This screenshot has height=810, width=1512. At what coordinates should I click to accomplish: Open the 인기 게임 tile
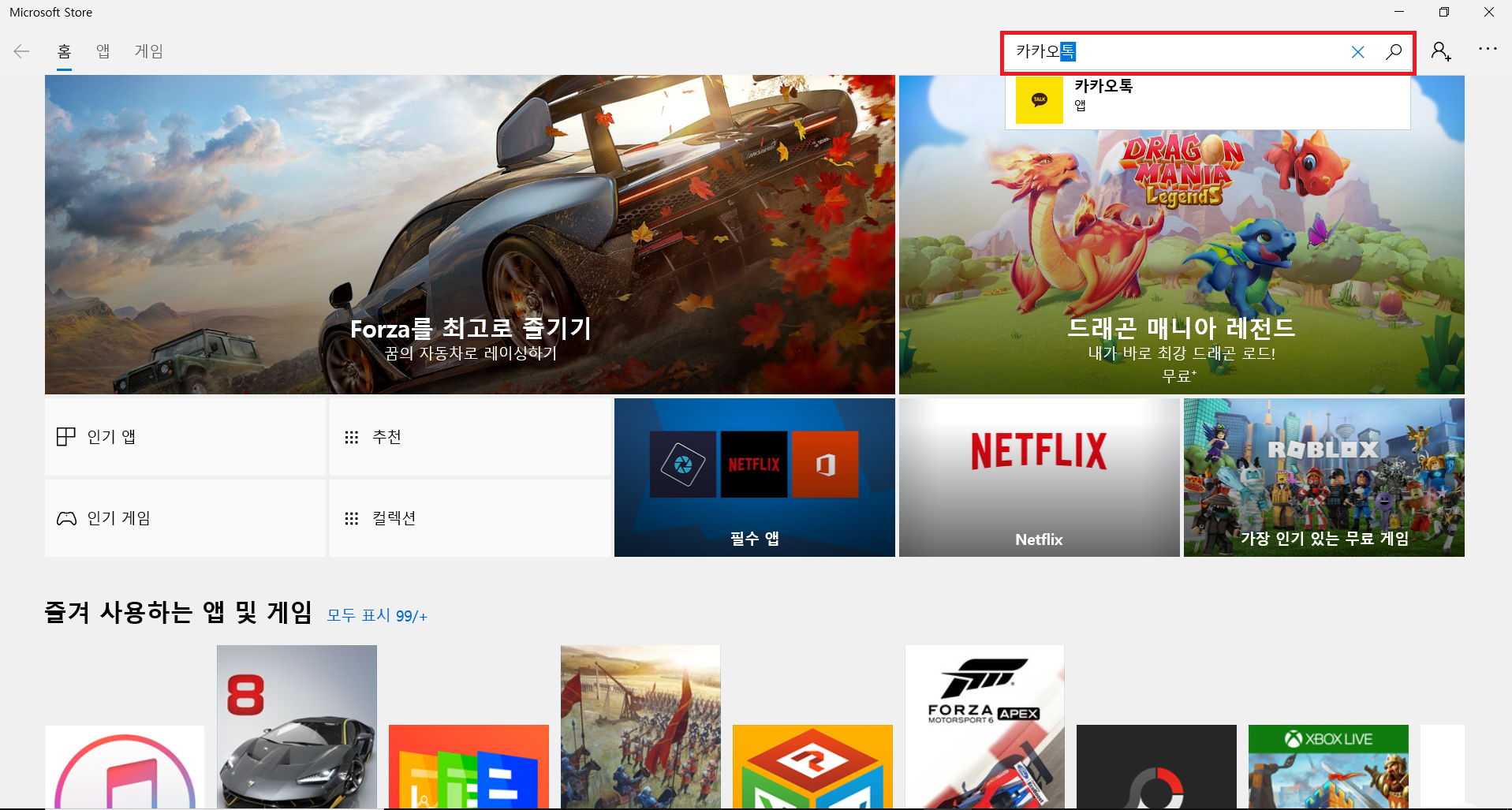pyautogui.click(x=185, y=518)
